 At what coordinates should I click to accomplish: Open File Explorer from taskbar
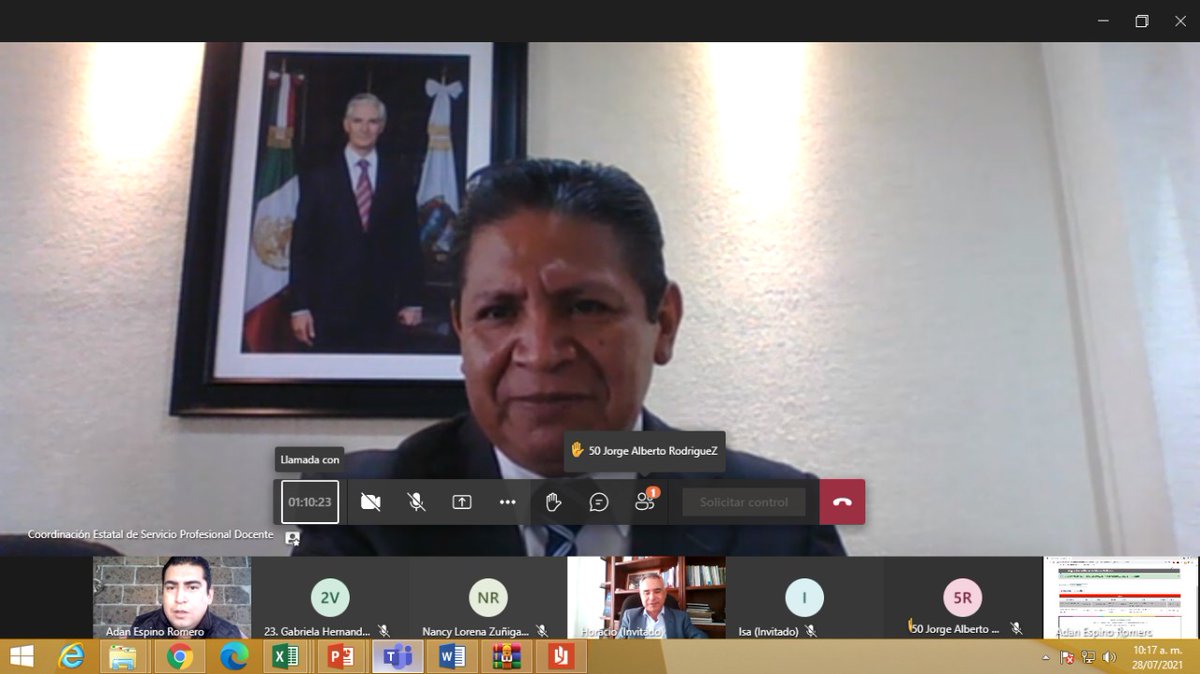click(x=123, y=656)
